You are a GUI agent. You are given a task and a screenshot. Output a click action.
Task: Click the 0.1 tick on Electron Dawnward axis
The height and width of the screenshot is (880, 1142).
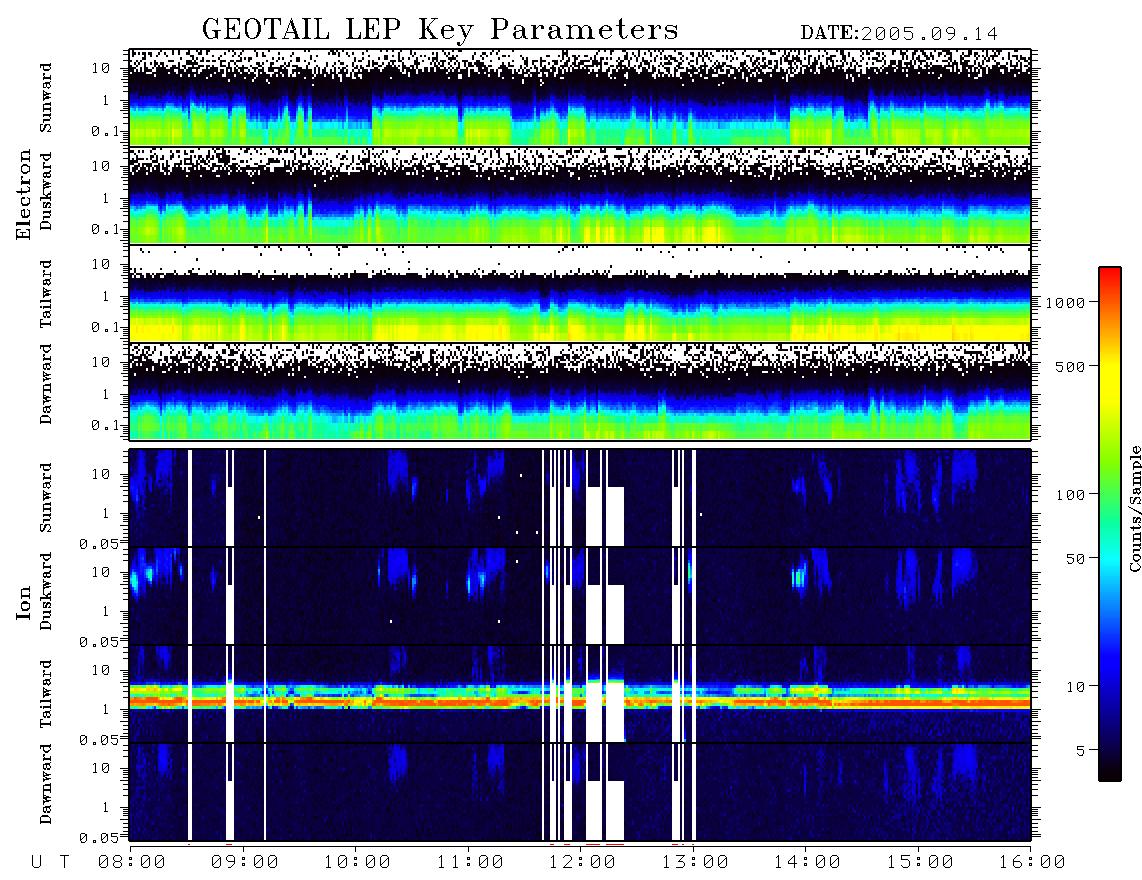pos(105,425)
